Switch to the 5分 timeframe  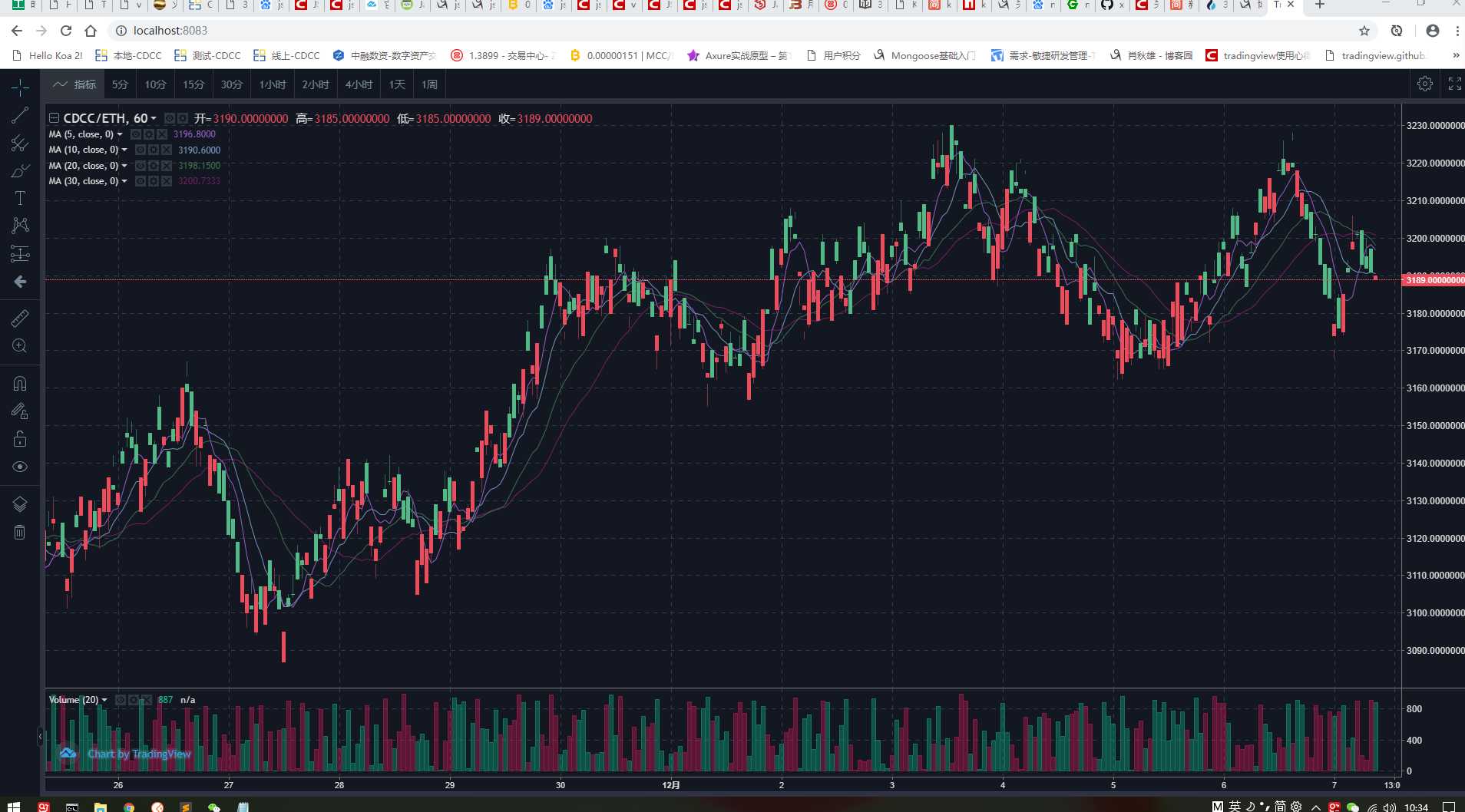[120, 84]
